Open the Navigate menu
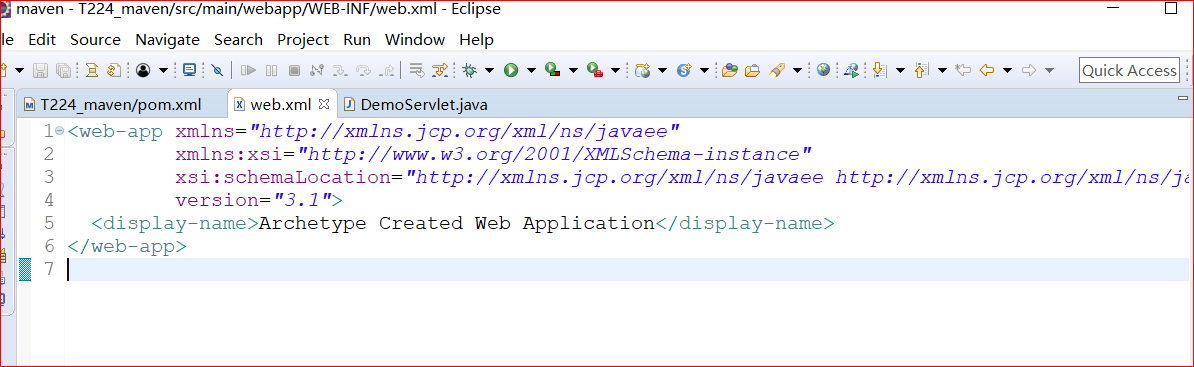Screen dimensions: 1194x367 [x=168, y=40]
